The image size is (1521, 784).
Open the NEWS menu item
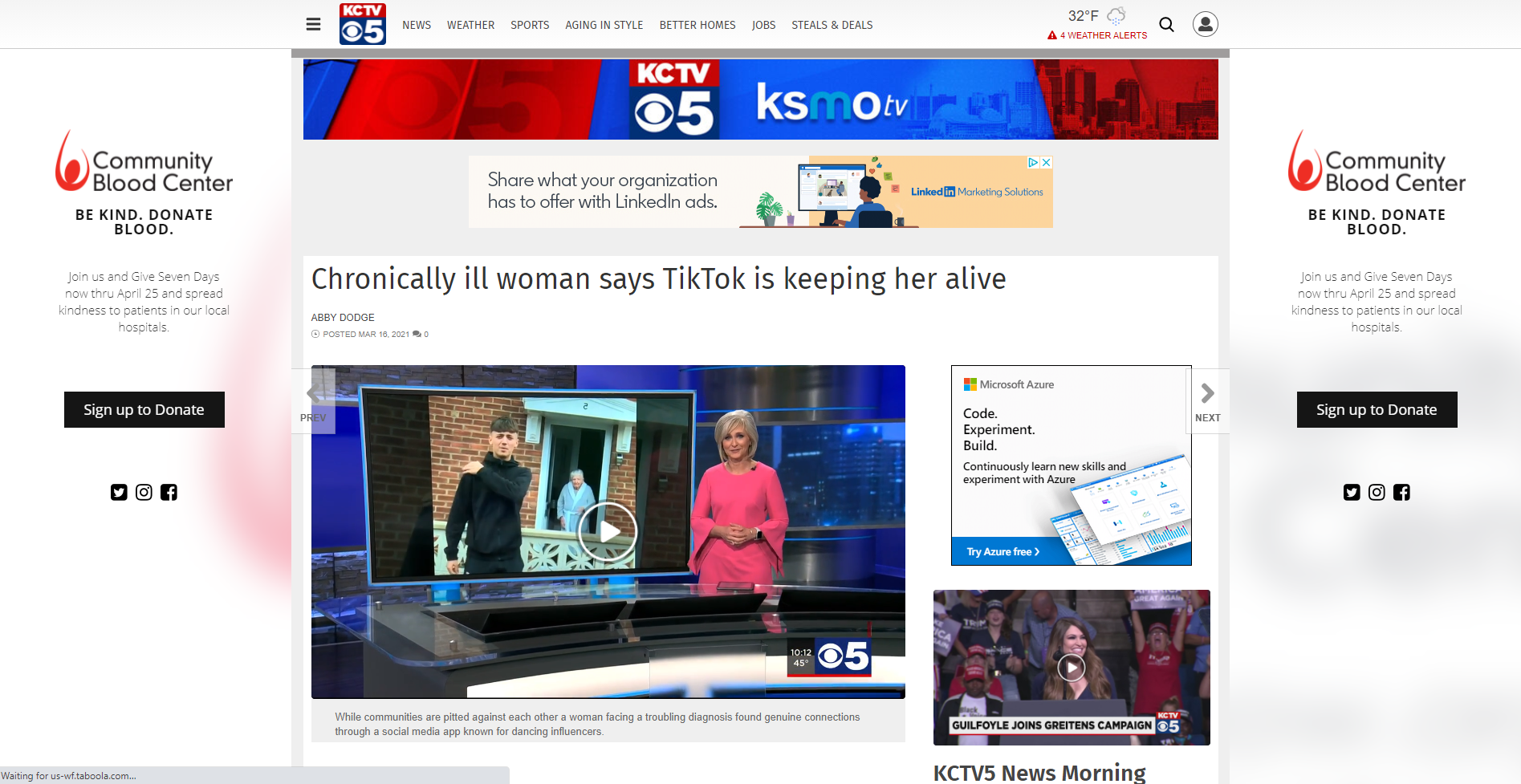tap(417, 25)
